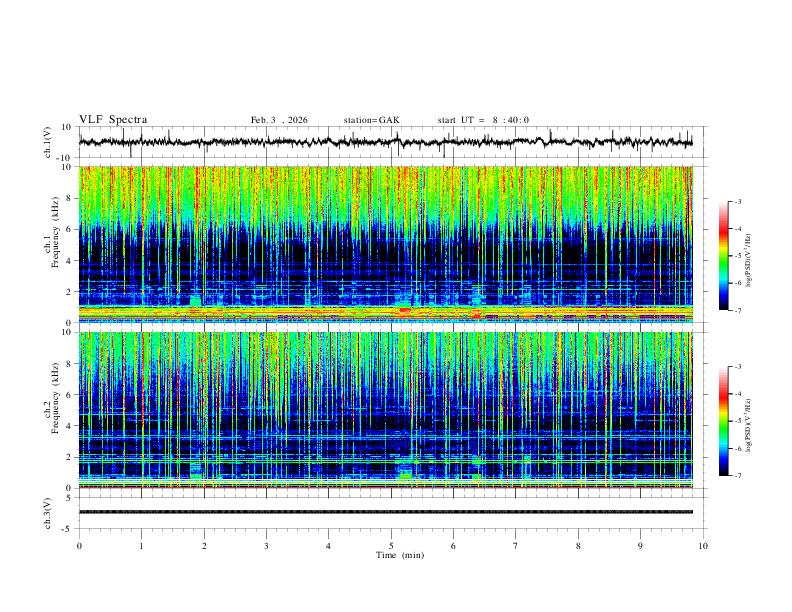
Task: Click the "4" kHz tick on the ch.2 spectrogram
Action: point(69,426)
